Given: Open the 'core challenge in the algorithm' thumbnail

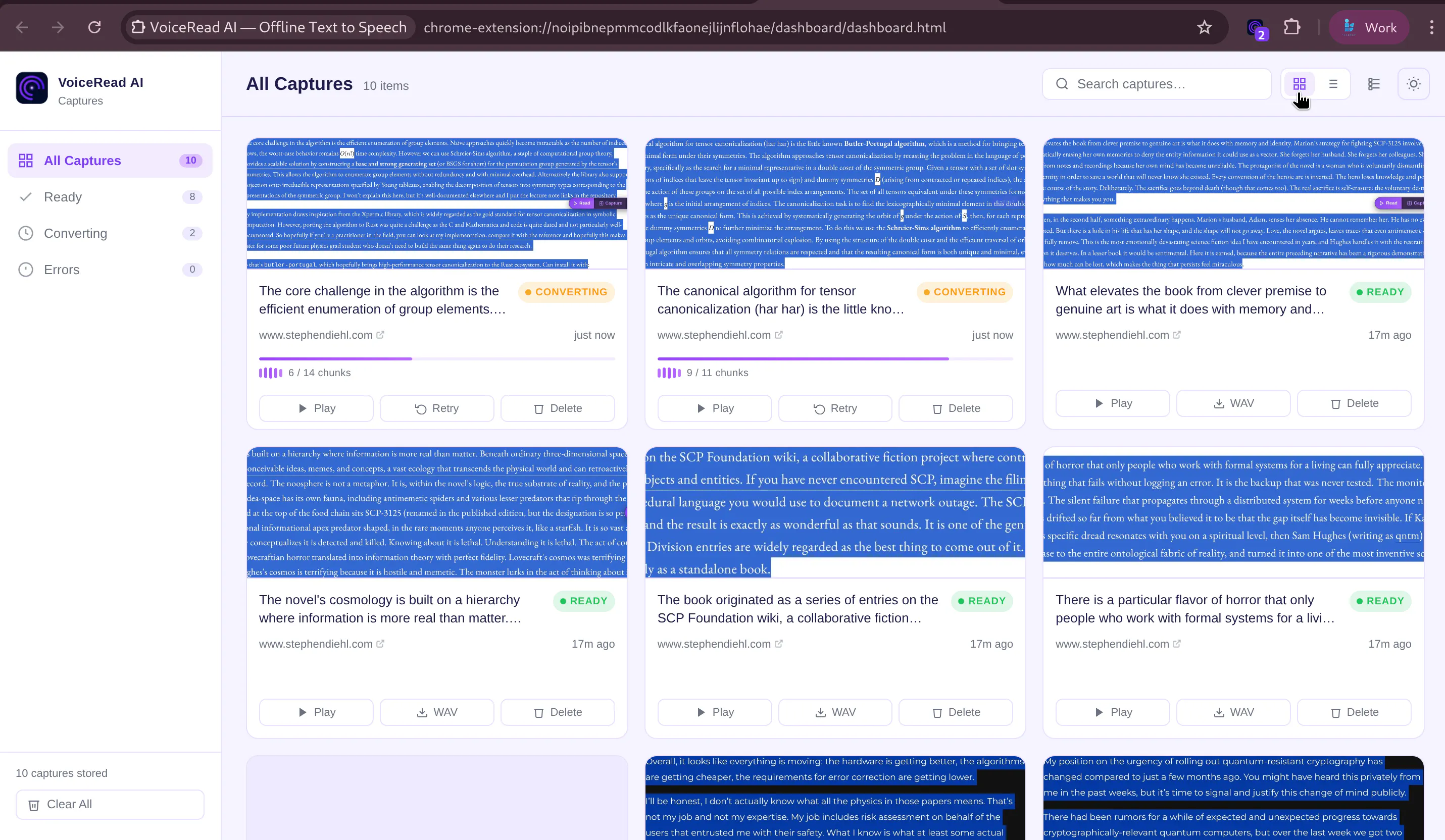Looking at the screenshot, I should click(437, 203).
